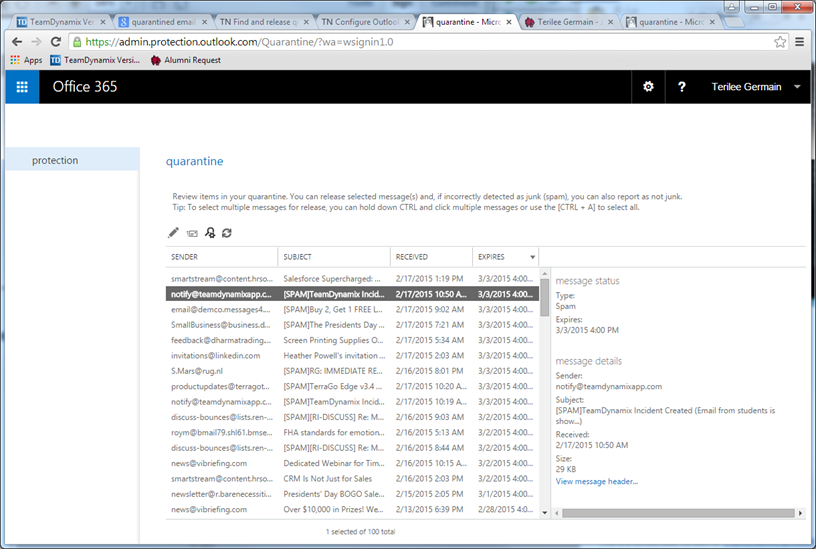Click the quarantine page heading
Viewport: 816px width, 549px height.
194,161
